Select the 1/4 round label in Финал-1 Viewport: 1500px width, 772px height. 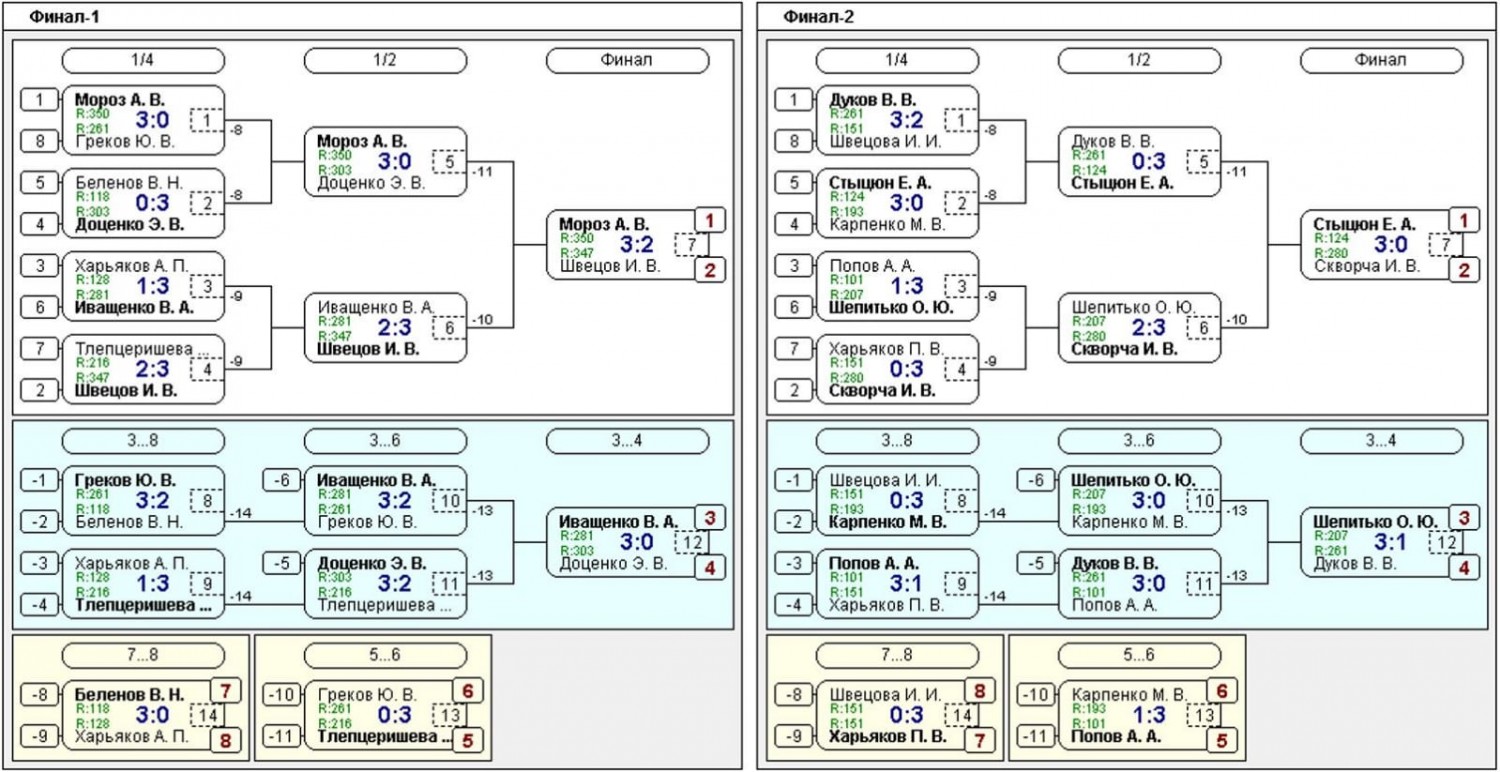point(143,60)
